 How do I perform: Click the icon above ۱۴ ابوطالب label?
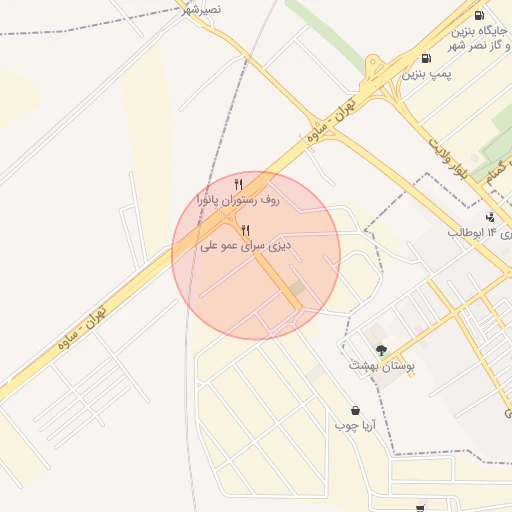490,218
